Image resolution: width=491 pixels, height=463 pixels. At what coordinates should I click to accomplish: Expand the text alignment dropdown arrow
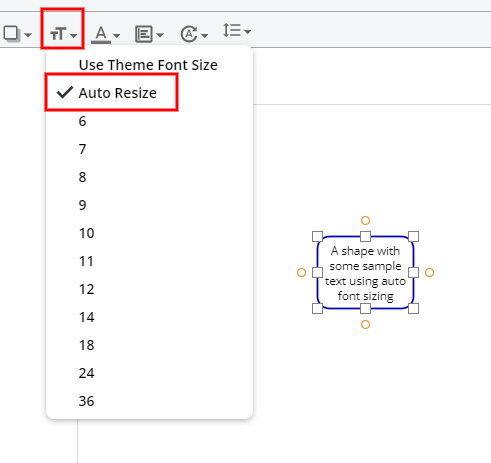click(x=160, y=35)
